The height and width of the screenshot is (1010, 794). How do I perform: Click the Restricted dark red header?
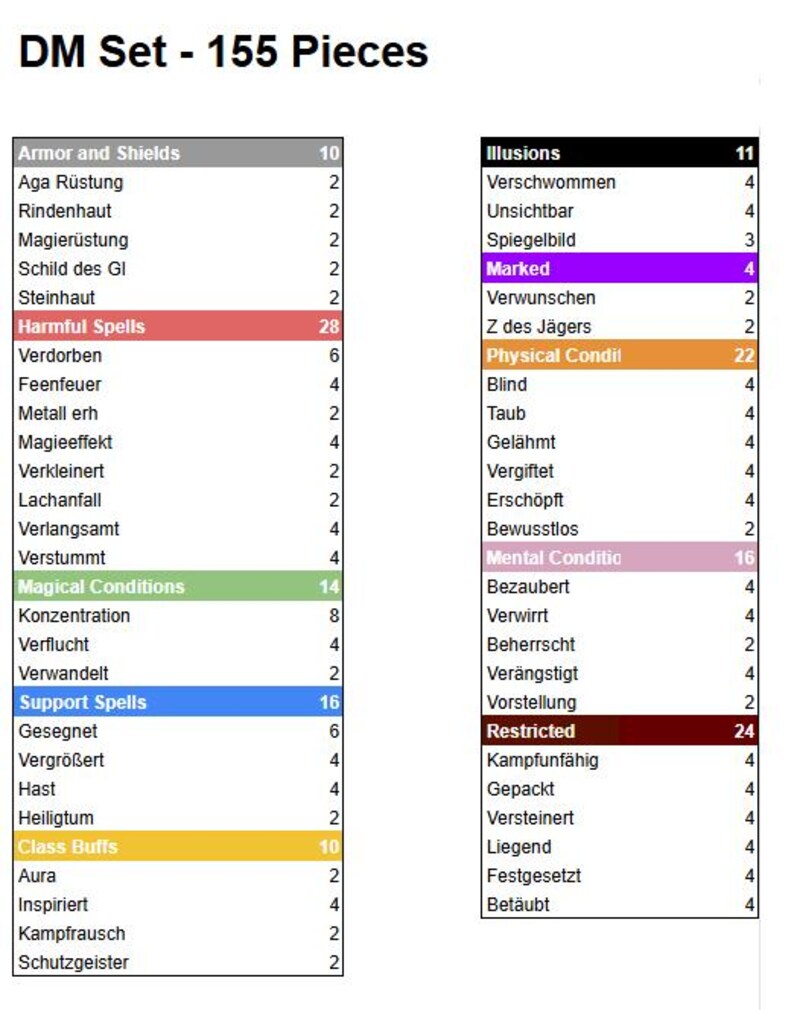point(619,730)
